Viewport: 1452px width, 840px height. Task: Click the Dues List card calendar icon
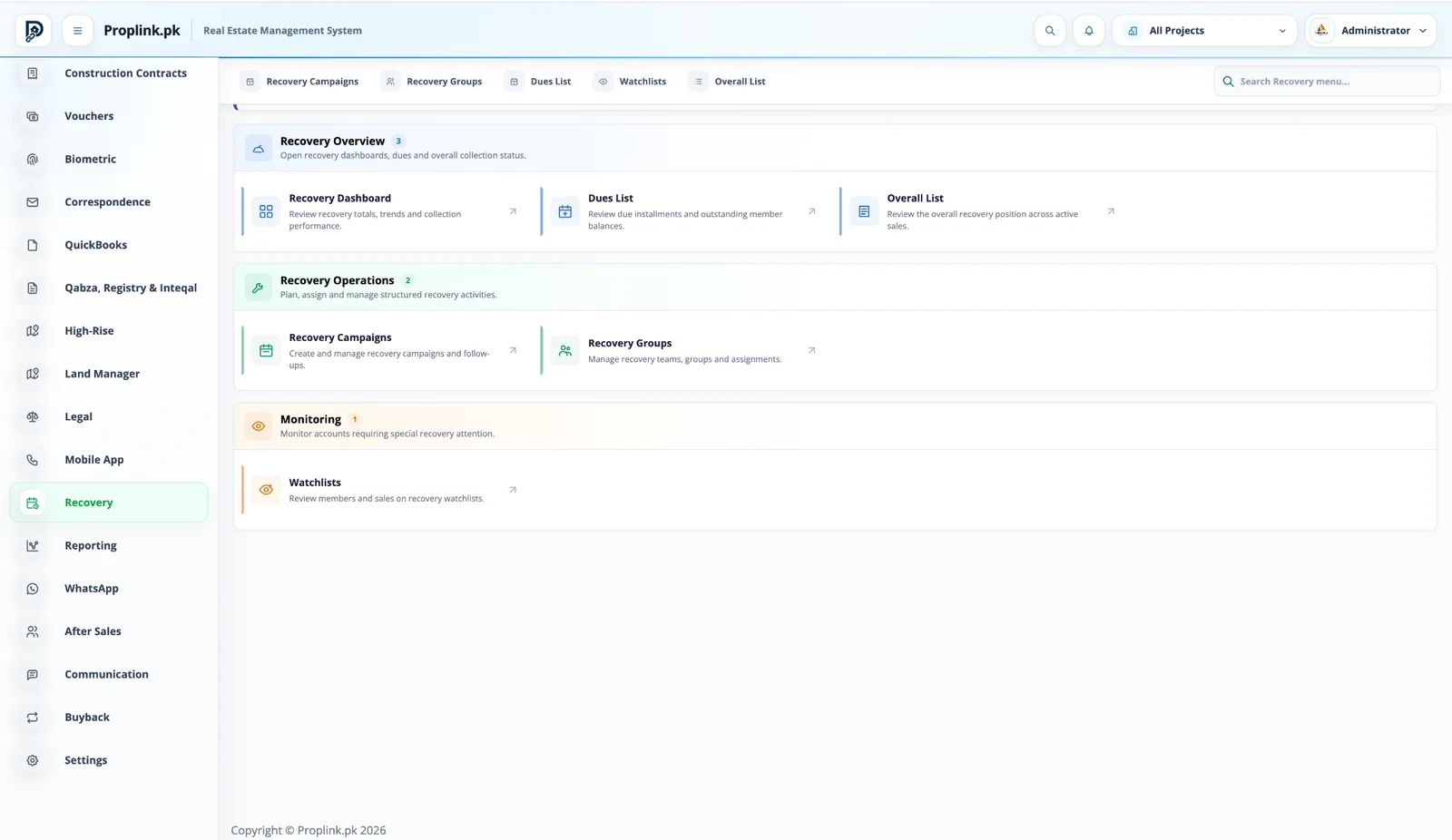(x=564, y=211)
